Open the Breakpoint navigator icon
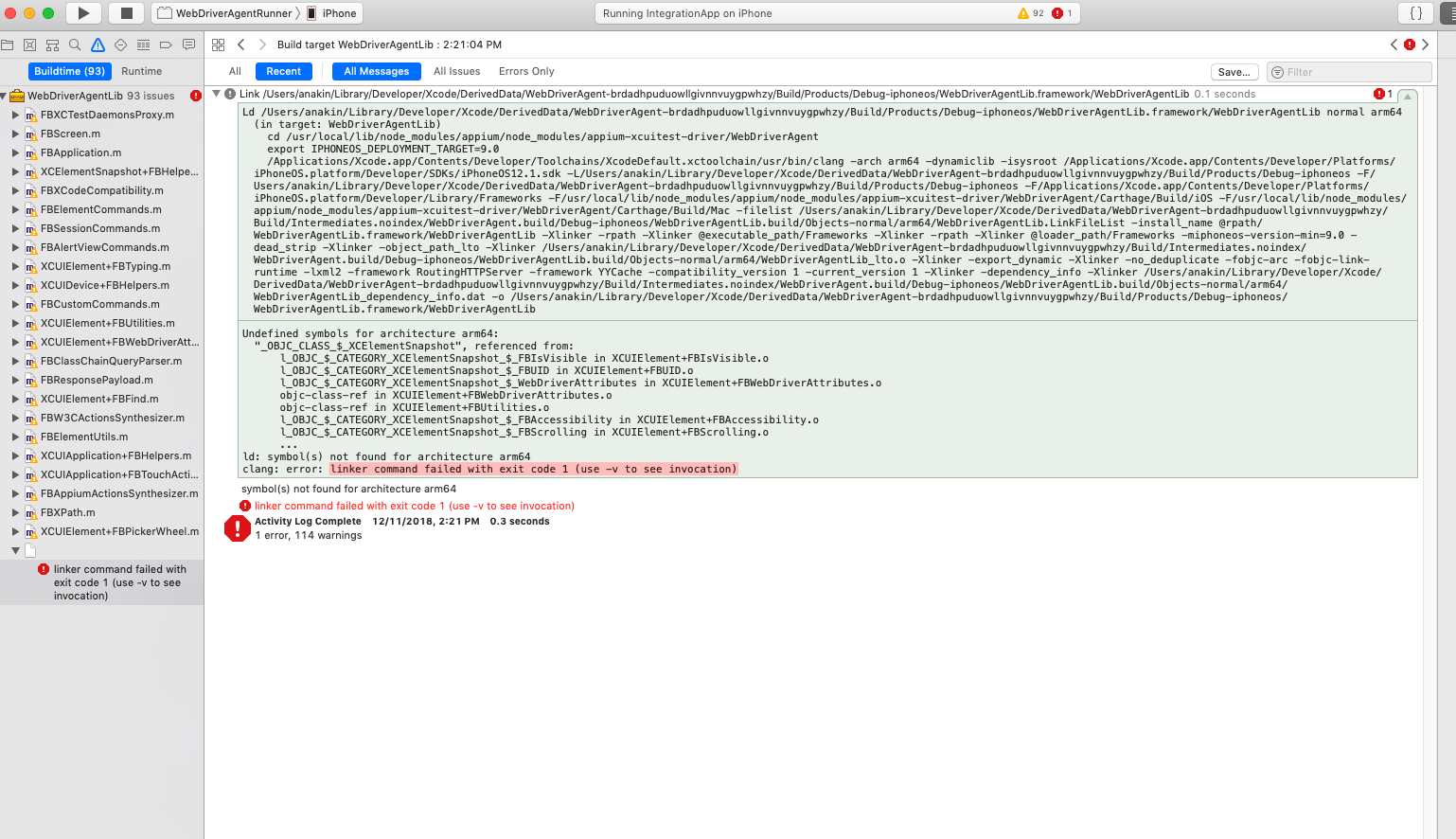 (x=166, y=45)
